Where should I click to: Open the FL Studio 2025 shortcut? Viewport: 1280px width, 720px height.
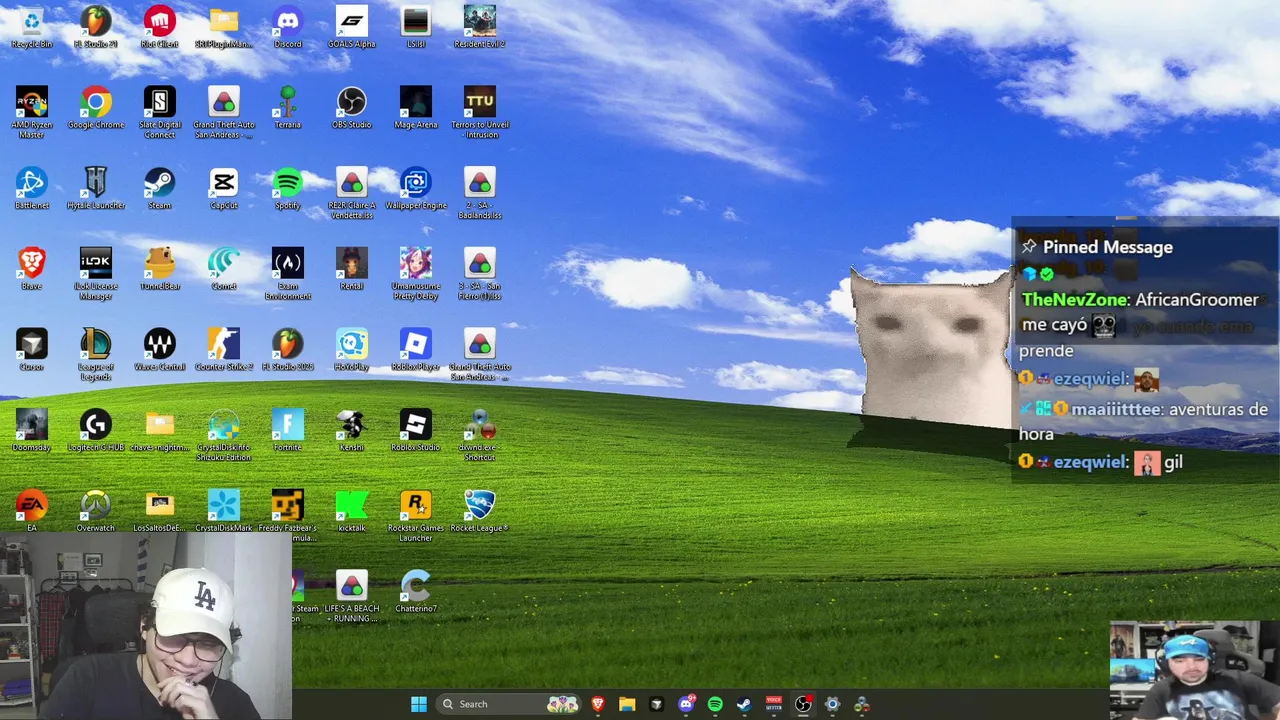[x=288, y=350]
